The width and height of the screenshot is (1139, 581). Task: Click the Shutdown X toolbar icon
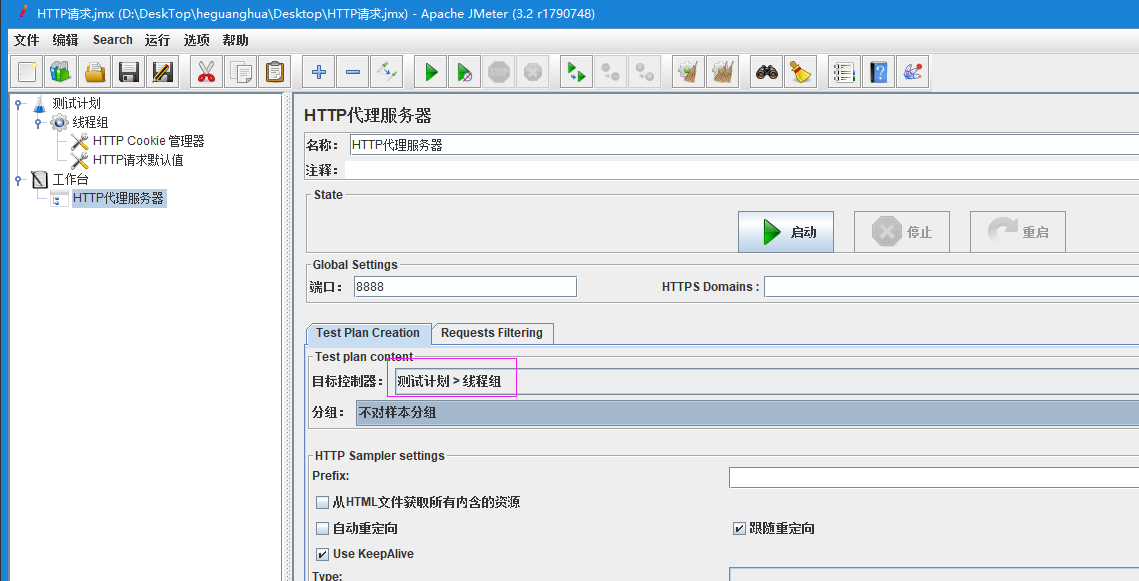pyautogui.click(x=533, y=72)
